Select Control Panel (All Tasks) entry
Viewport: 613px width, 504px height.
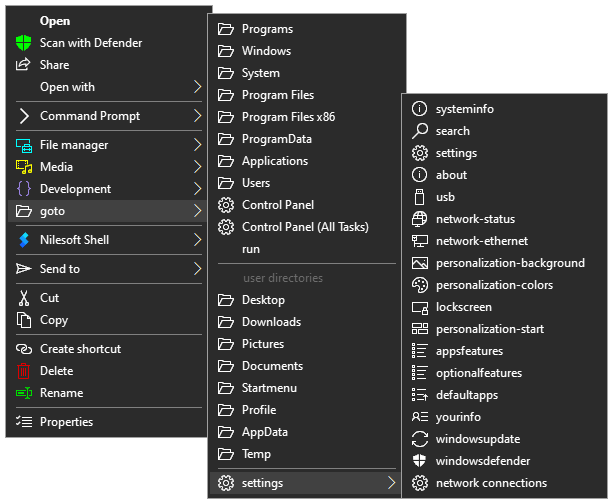[304, 227]
